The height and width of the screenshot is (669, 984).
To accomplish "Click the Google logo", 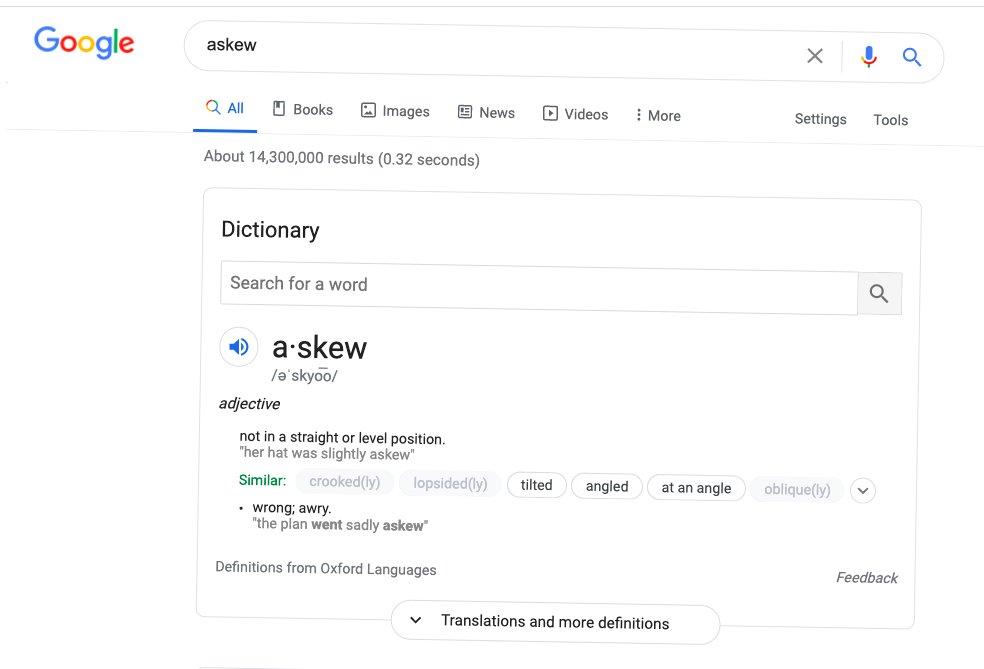I will 84,43.
